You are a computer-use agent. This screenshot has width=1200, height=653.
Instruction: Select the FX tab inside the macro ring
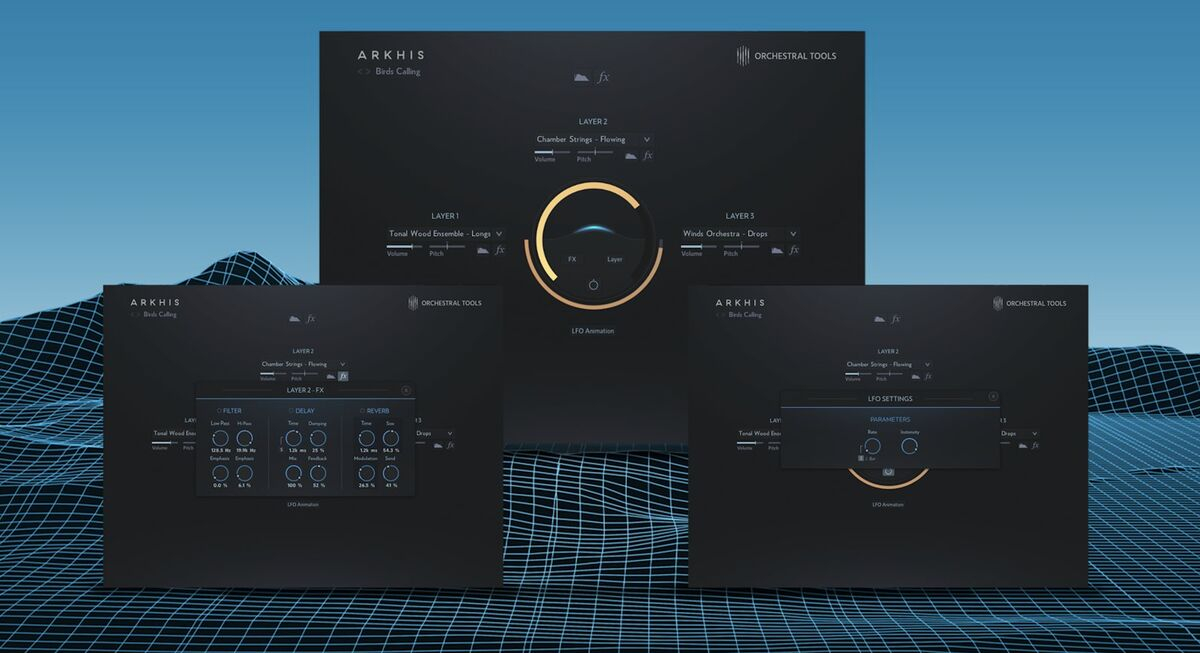tap(572, 259)
